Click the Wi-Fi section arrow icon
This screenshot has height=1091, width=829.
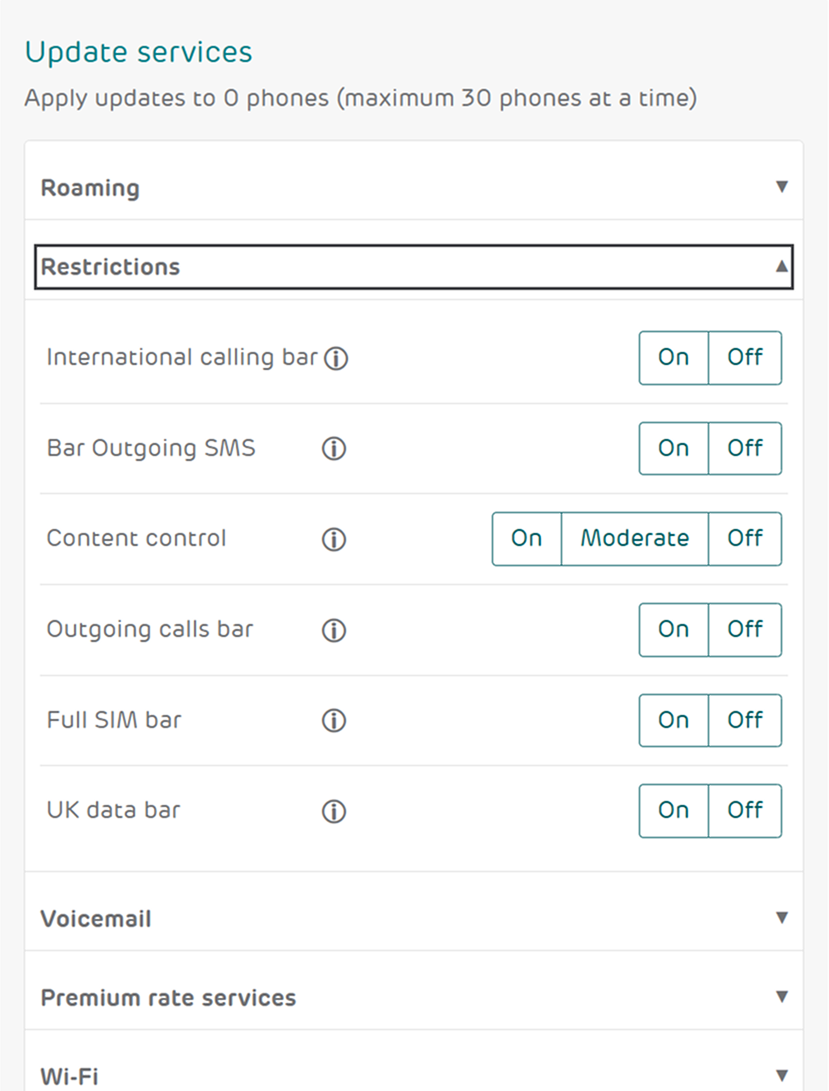pos(782,1077)
